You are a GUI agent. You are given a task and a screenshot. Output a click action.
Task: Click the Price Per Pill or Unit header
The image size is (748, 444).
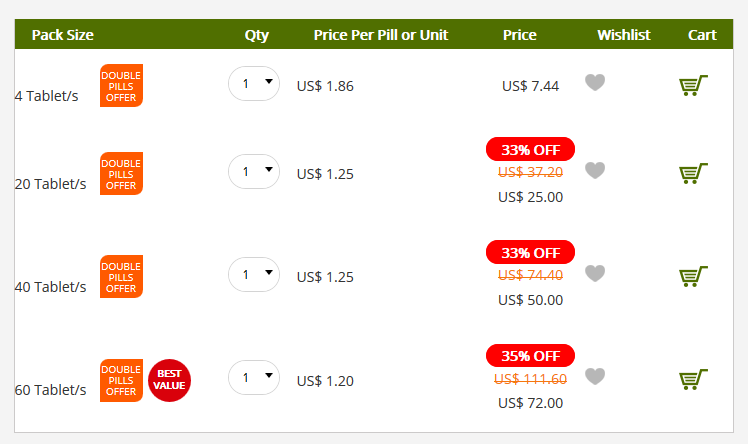coord(381,35)
